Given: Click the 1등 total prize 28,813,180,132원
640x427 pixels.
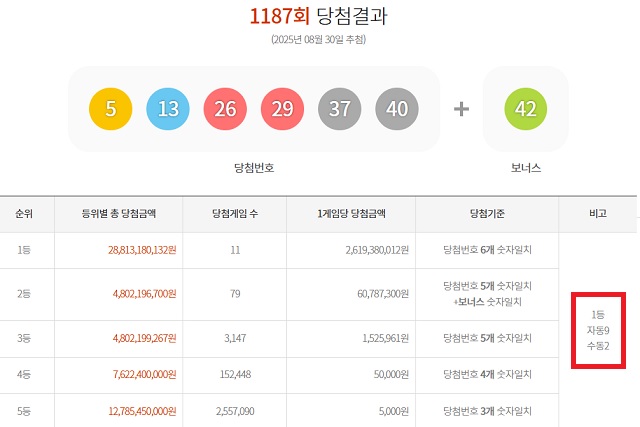Looking at the screenshot, I should (x=129, y=249).
